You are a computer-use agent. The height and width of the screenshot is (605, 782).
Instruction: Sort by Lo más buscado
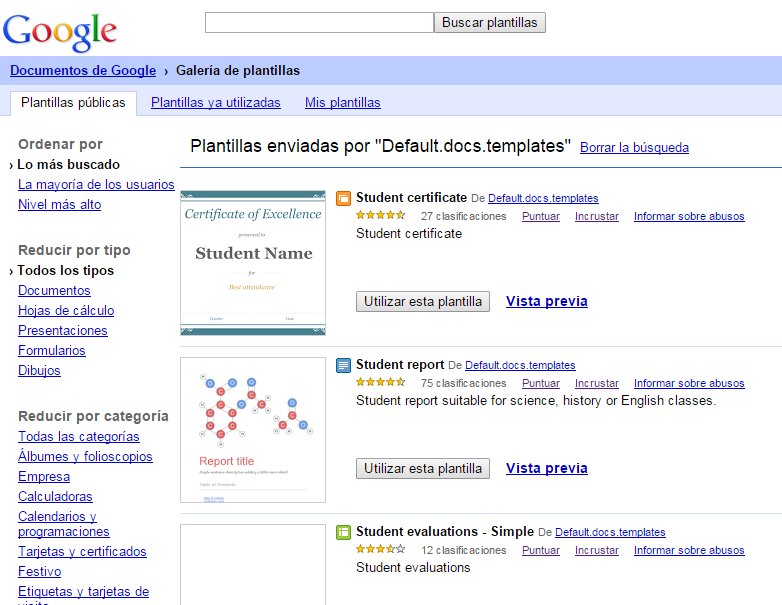point(68,165)
